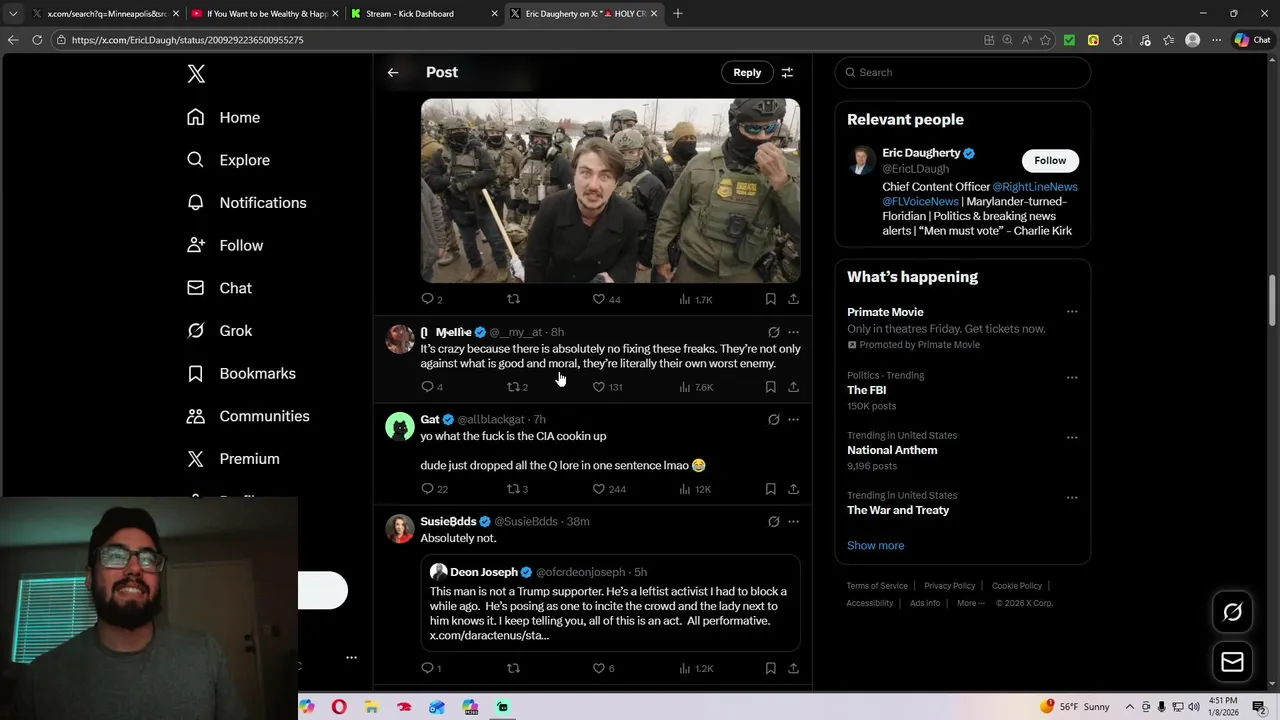Open more menu on SusieBdds post
Viewport: 1280px width, 720px height.
(793, 521)
